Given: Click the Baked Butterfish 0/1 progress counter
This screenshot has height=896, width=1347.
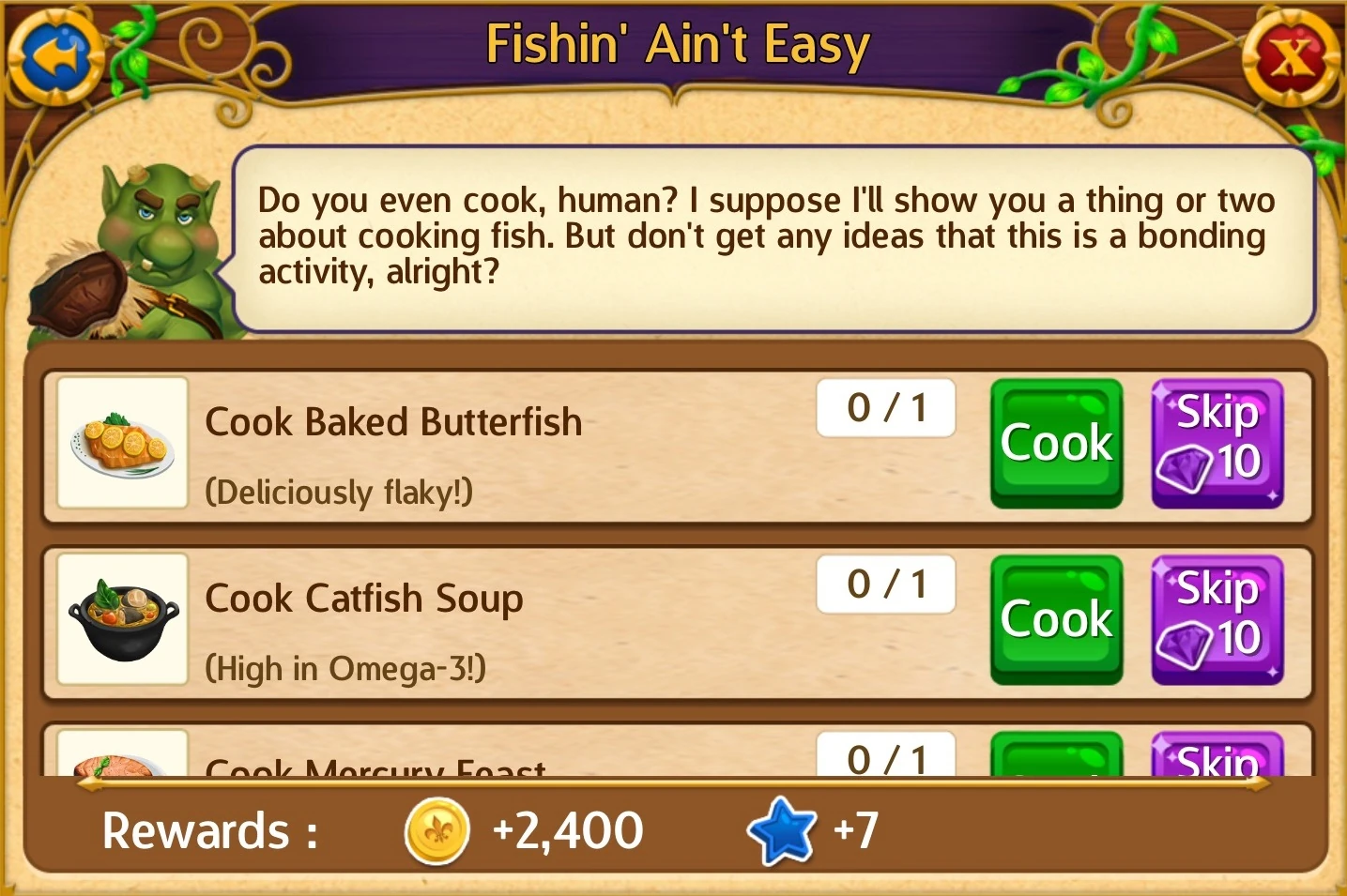Looking at the screenshot, I should tap(886, 408).
